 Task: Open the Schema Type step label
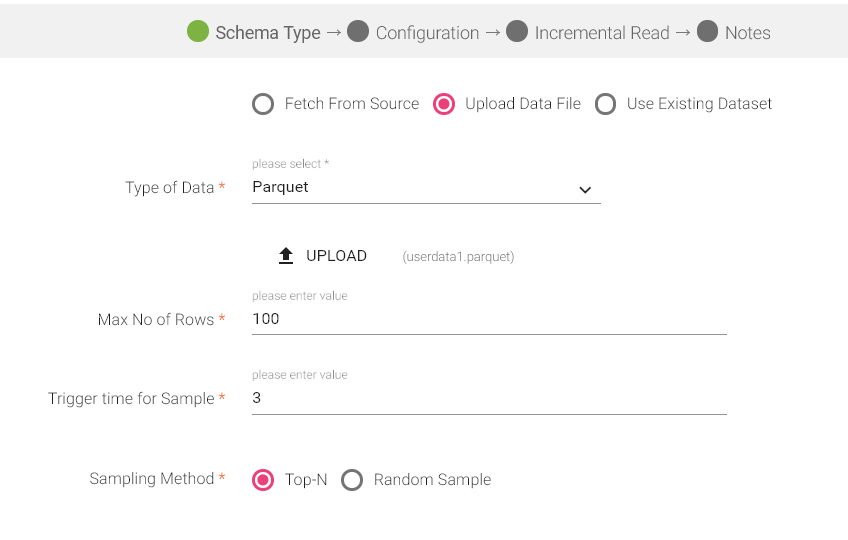tap(268, 33)
